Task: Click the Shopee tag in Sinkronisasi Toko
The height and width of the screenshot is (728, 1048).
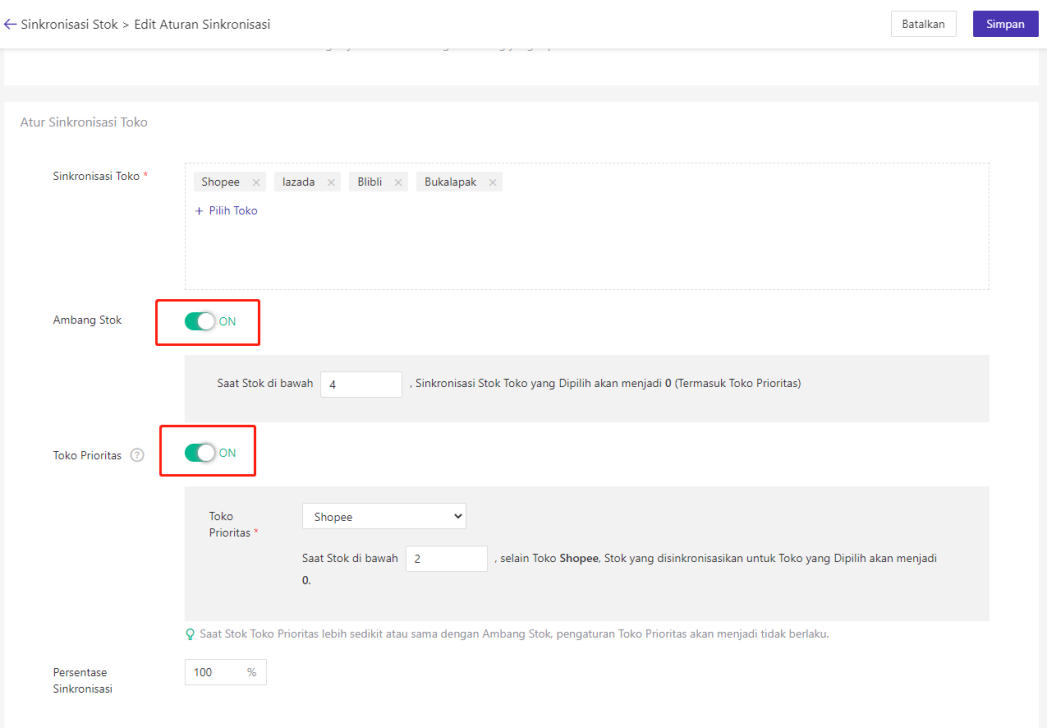Action: [221, 182]
